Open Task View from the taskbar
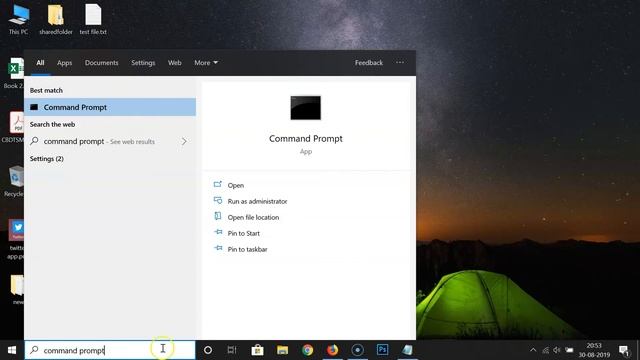Viewport: 640px width, 360px height. point(232,350)
